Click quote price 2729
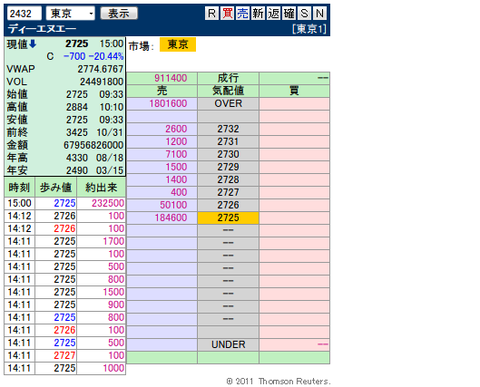 click(228, 167)
